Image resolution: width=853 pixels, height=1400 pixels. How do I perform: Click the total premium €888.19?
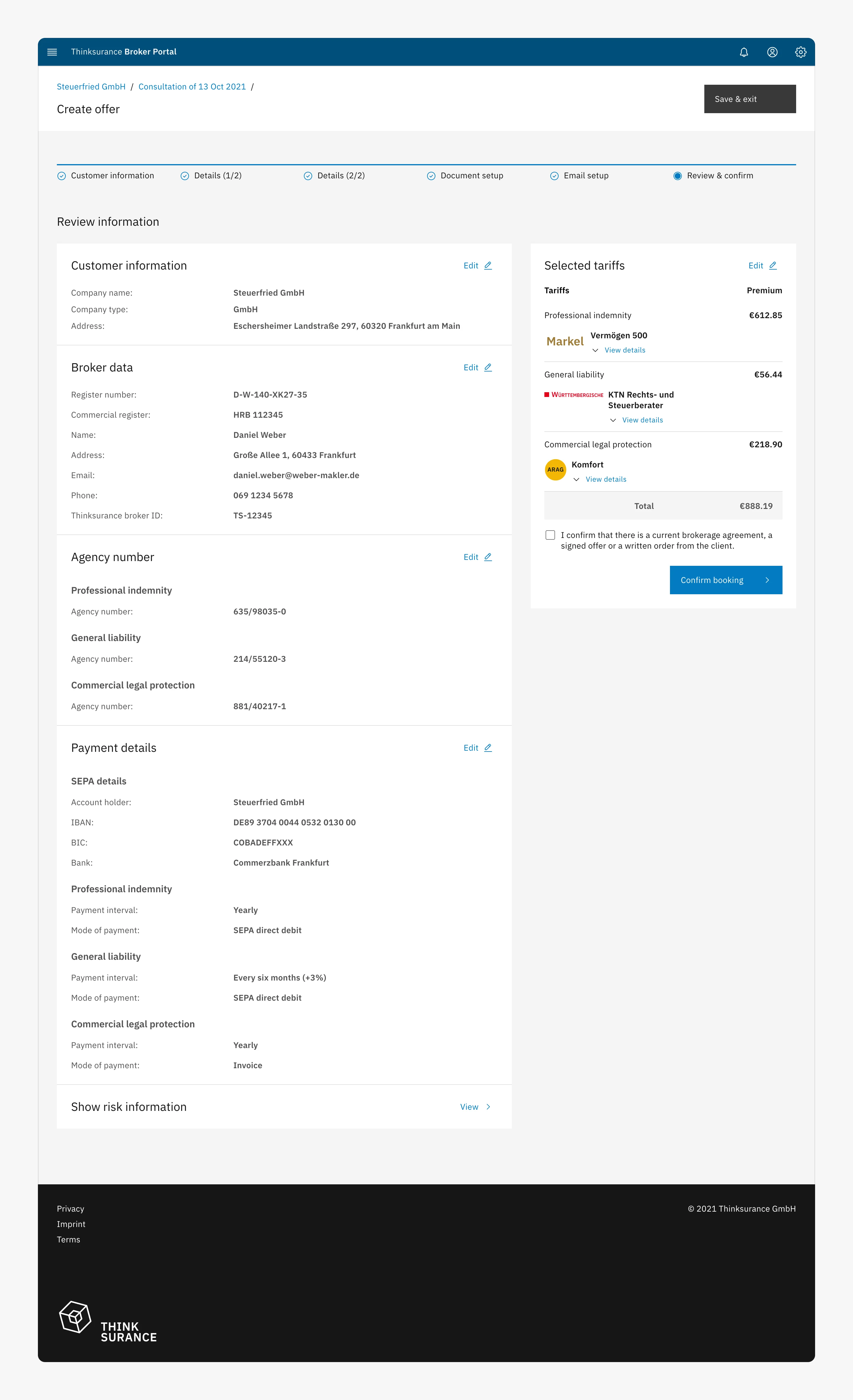pyautogui.click(x=756, y=506)
